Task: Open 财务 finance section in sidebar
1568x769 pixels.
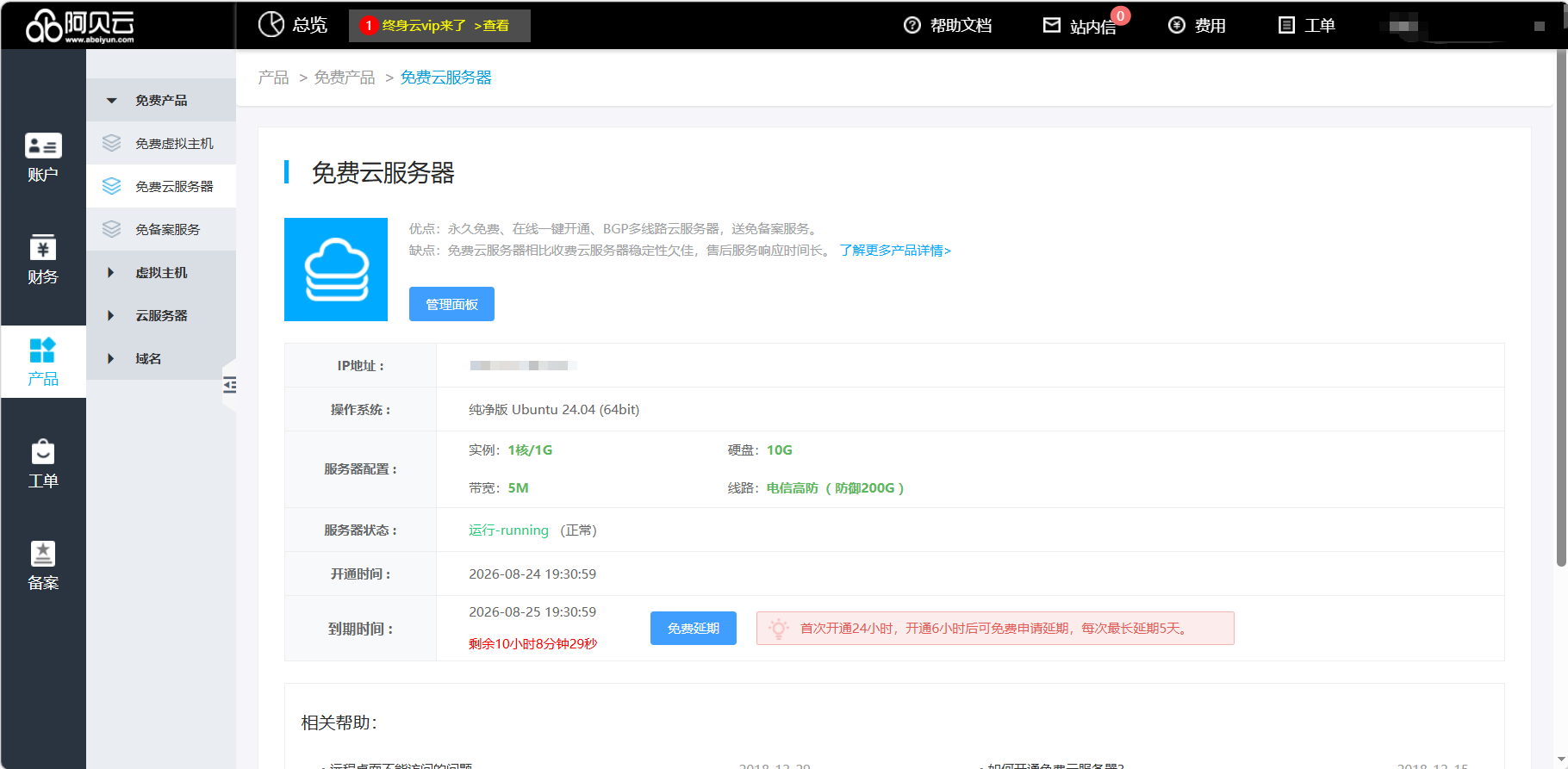Action: coord(43,259)
